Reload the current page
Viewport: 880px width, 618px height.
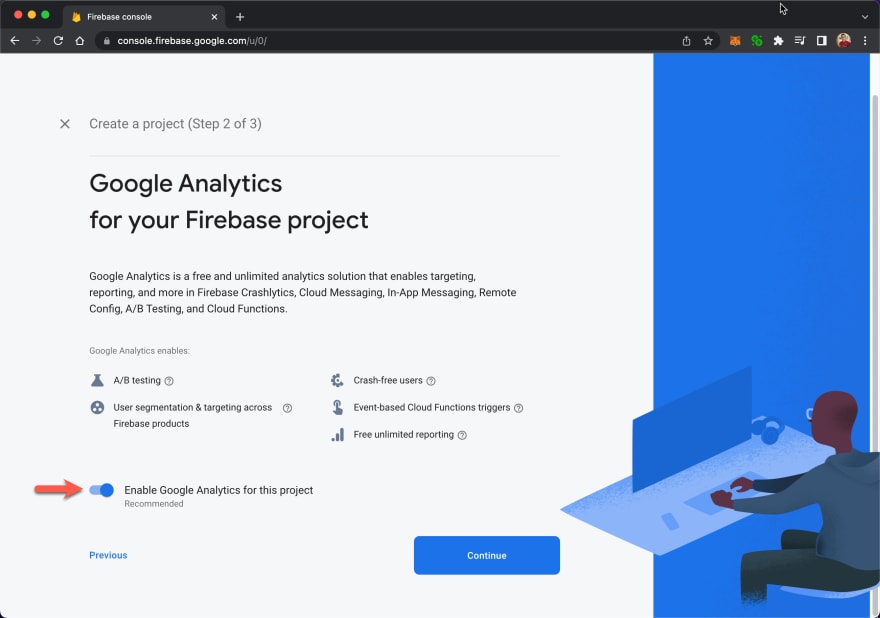click(x=58, y=40)
